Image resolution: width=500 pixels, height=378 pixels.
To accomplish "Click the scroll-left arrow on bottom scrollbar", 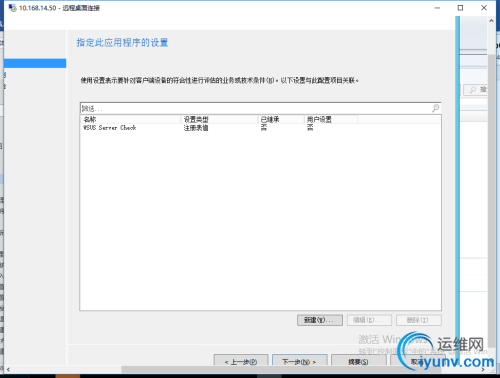I will 8,369.
